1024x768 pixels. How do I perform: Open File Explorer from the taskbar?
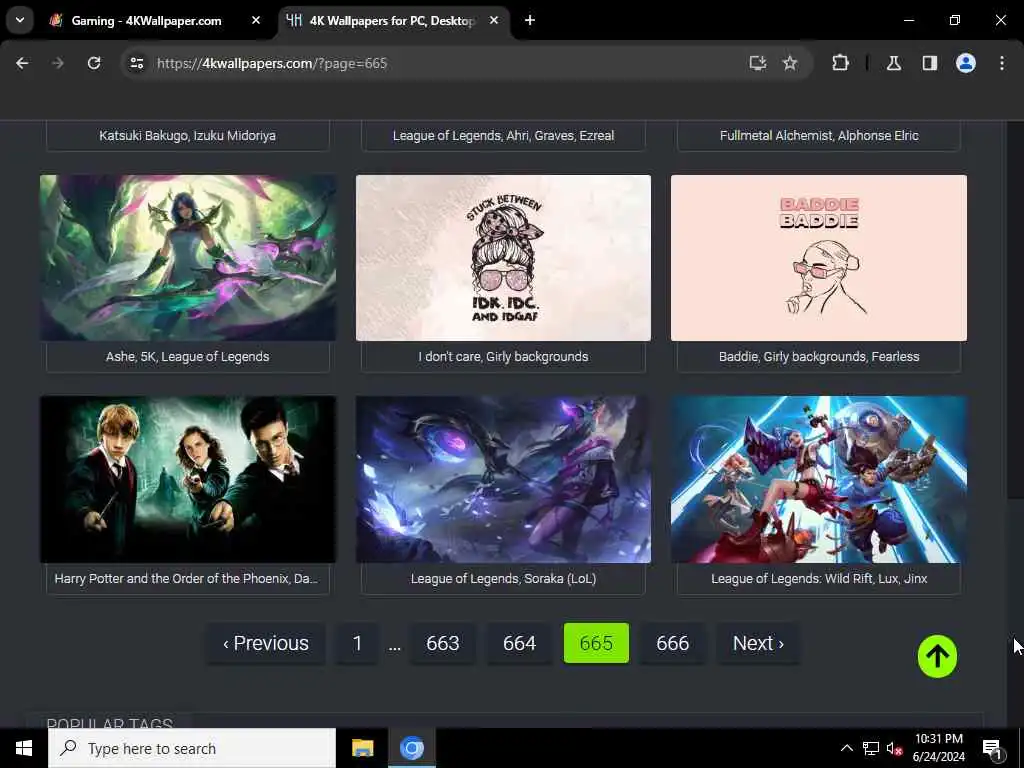(362, 748)
